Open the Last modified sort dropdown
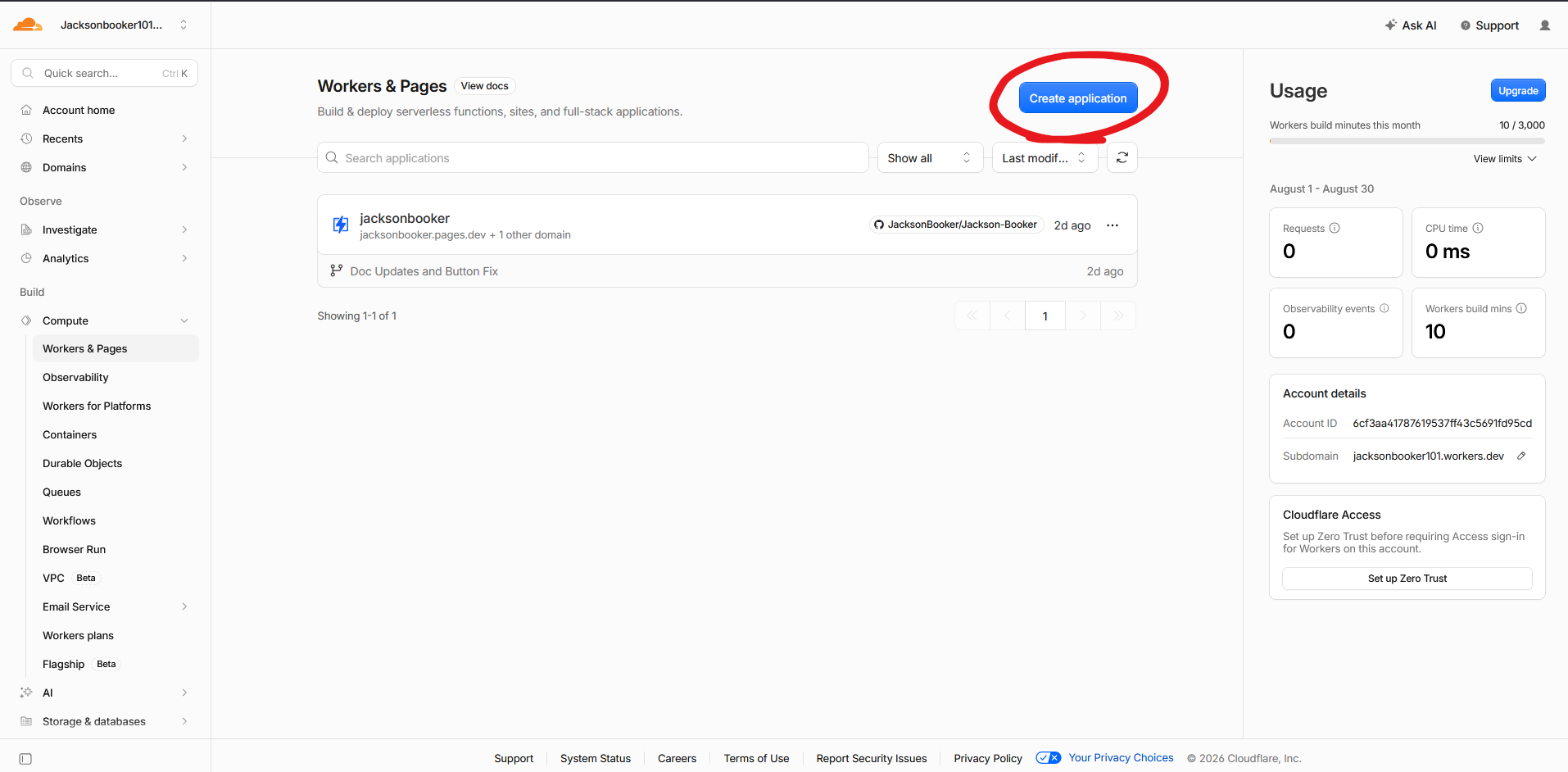1568x772 pixels. coord(1045,157)
